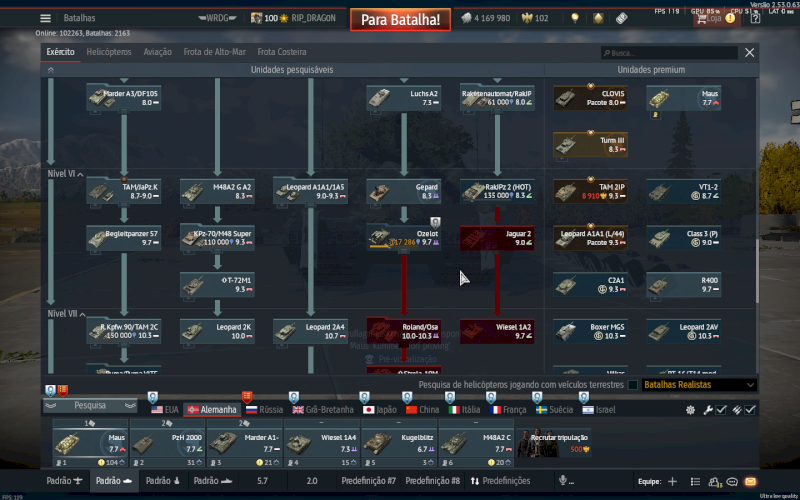The image size is (800, 500).
Task: Open the light bulb hints icon
Action: (575, 18)
